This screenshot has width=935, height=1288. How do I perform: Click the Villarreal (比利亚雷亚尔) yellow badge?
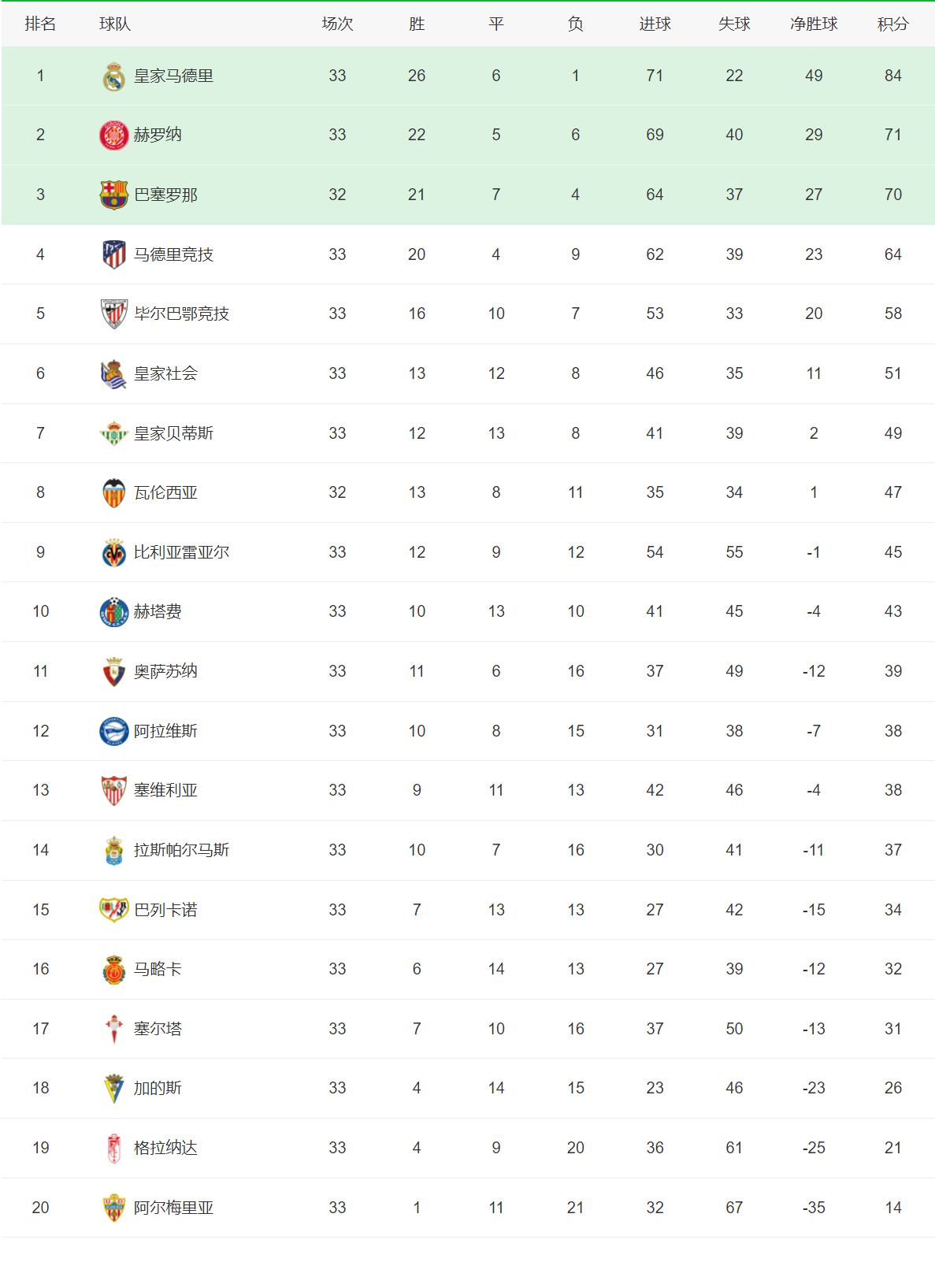coord(114,552)
